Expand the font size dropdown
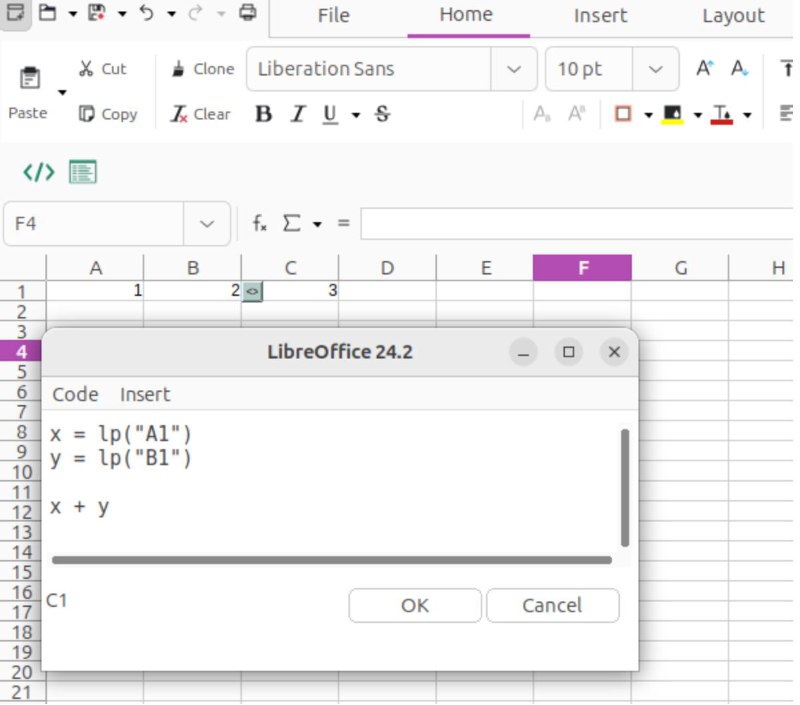Viewport: 800px width, 705px height. (x=656, y=69)
